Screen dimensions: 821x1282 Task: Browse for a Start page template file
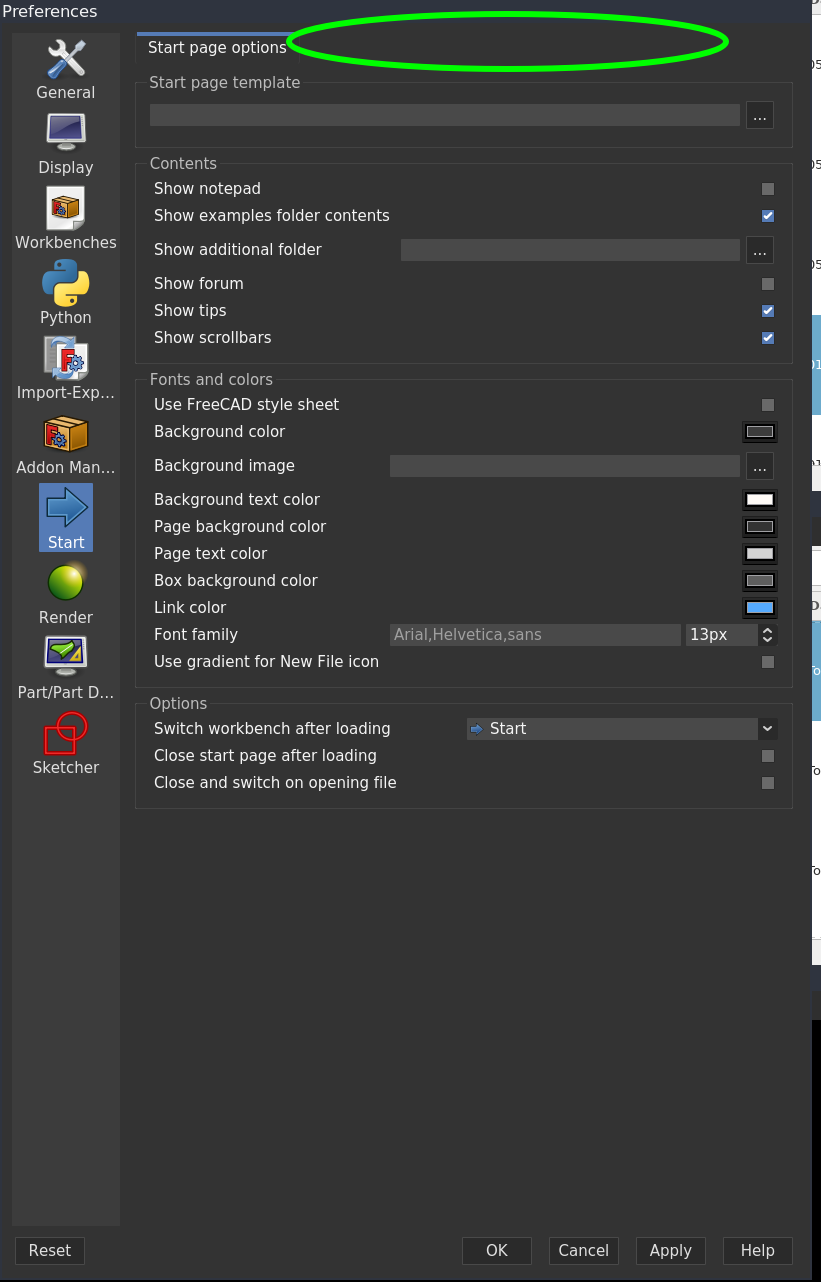coord(759,115)
